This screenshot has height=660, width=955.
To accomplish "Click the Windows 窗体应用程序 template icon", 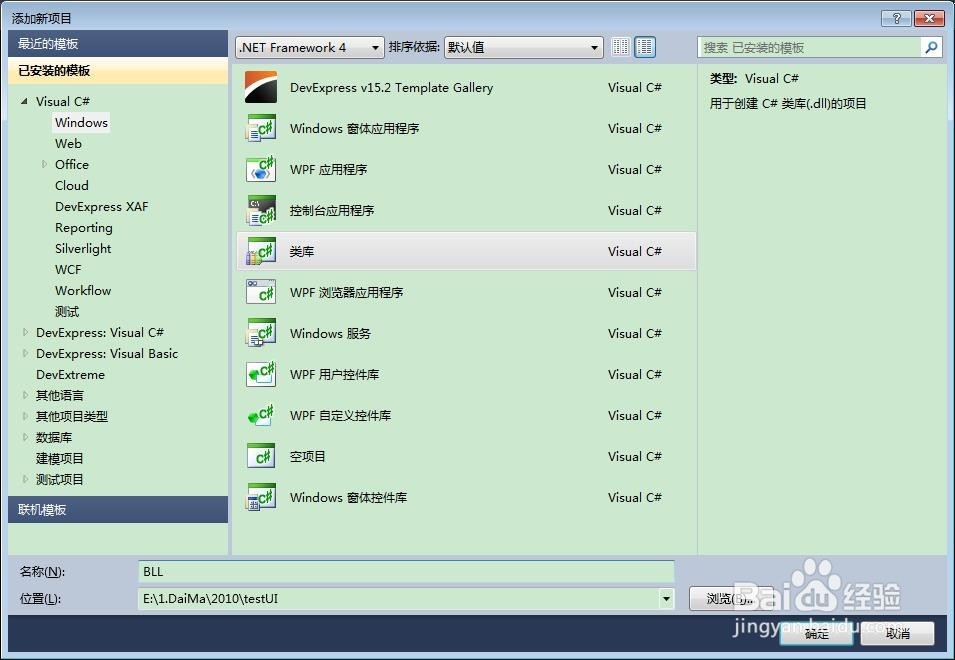I will tap(261, 128).
